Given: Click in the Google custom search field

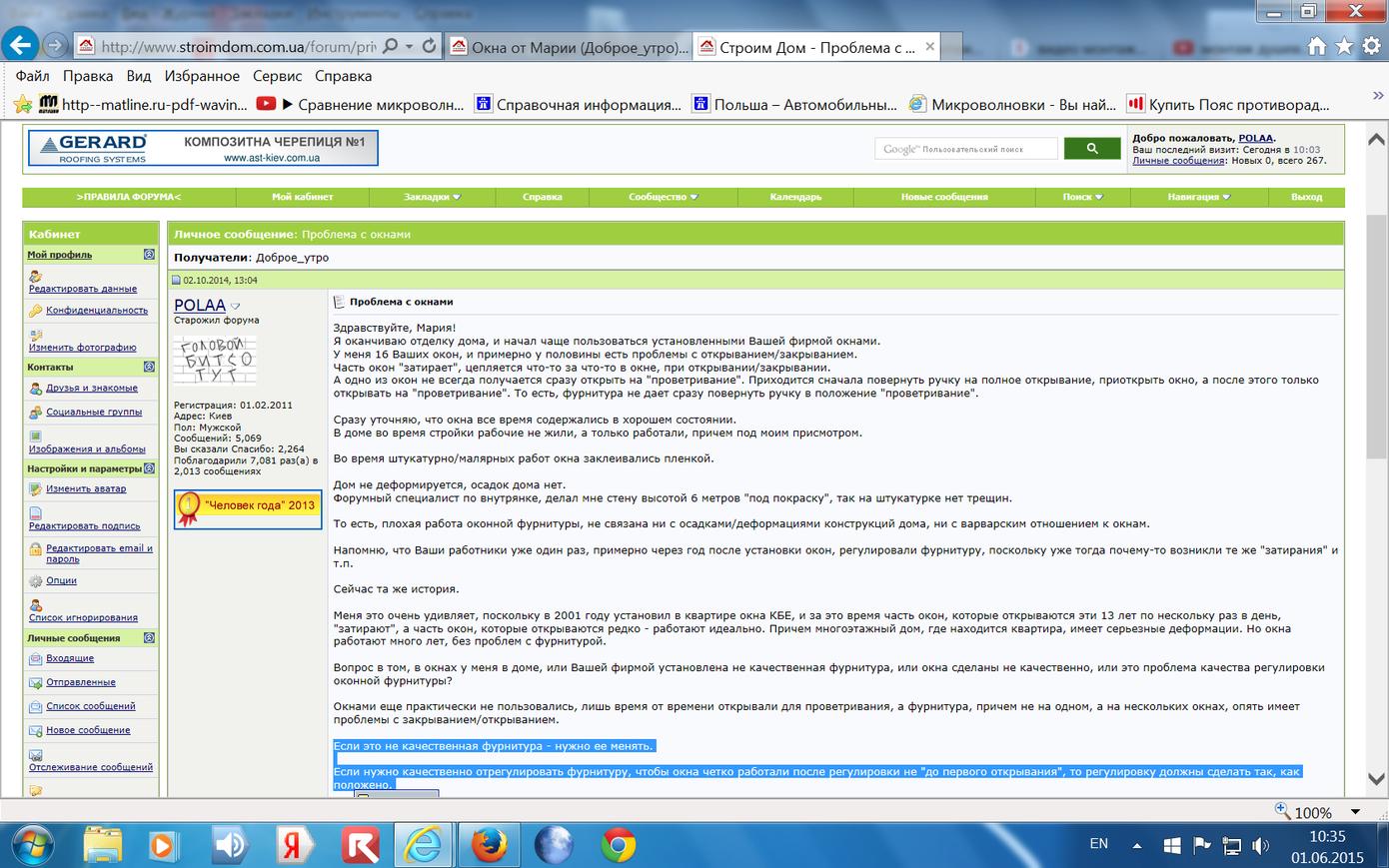Looking at the screenshot, I should pos(965,148).
